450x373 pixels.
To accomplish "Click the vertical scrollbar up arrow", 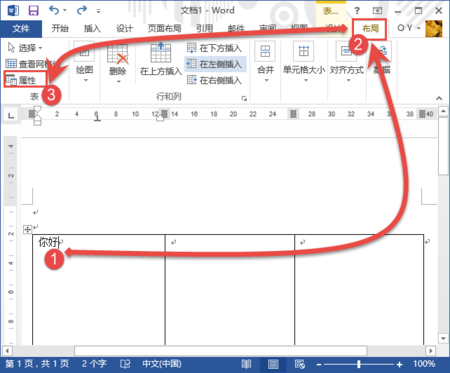I will (443, 111).
